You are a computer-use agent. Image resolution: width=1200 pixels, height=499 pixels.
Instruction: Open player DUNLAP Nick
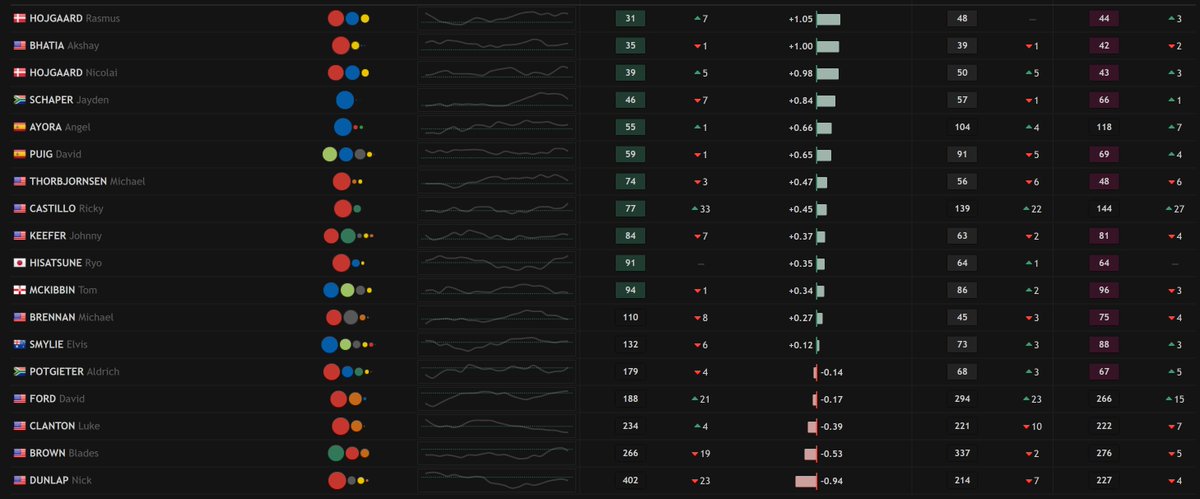pyautogui.click(x=61, y=480)
